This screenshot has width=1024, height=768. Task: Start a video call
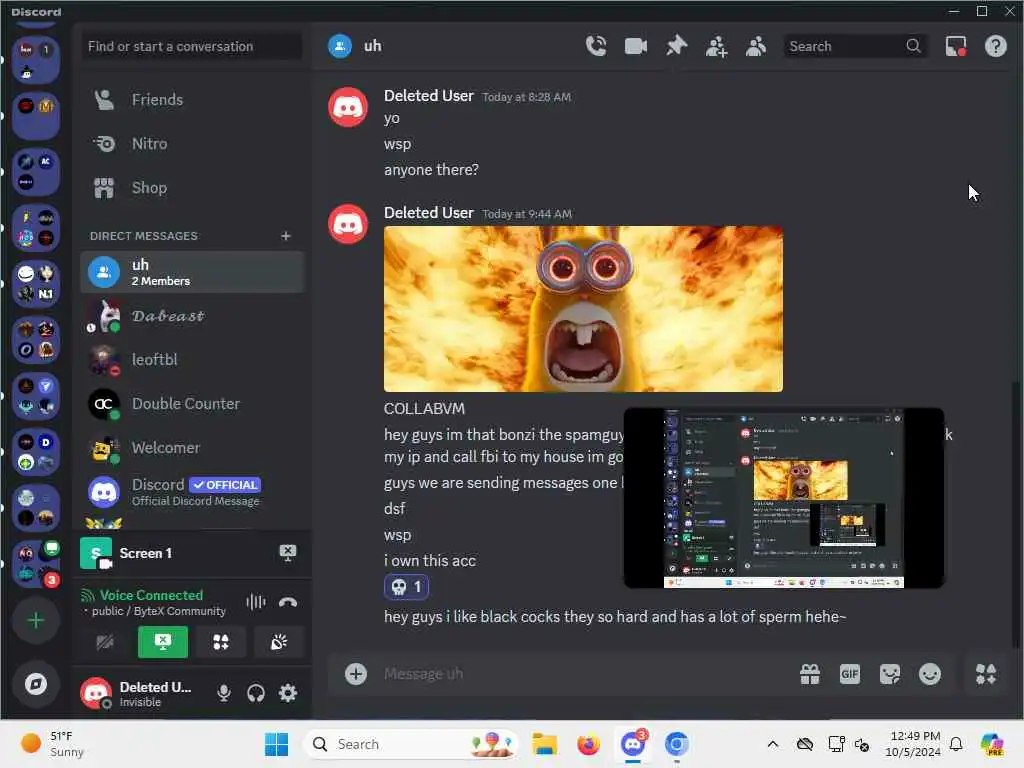tap(635, 46)
